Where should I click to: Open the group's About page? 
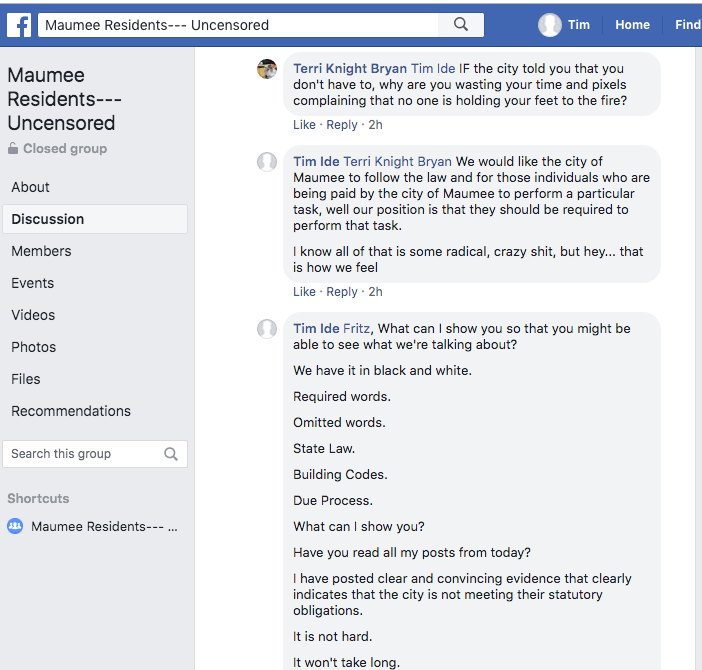(30, 187)
